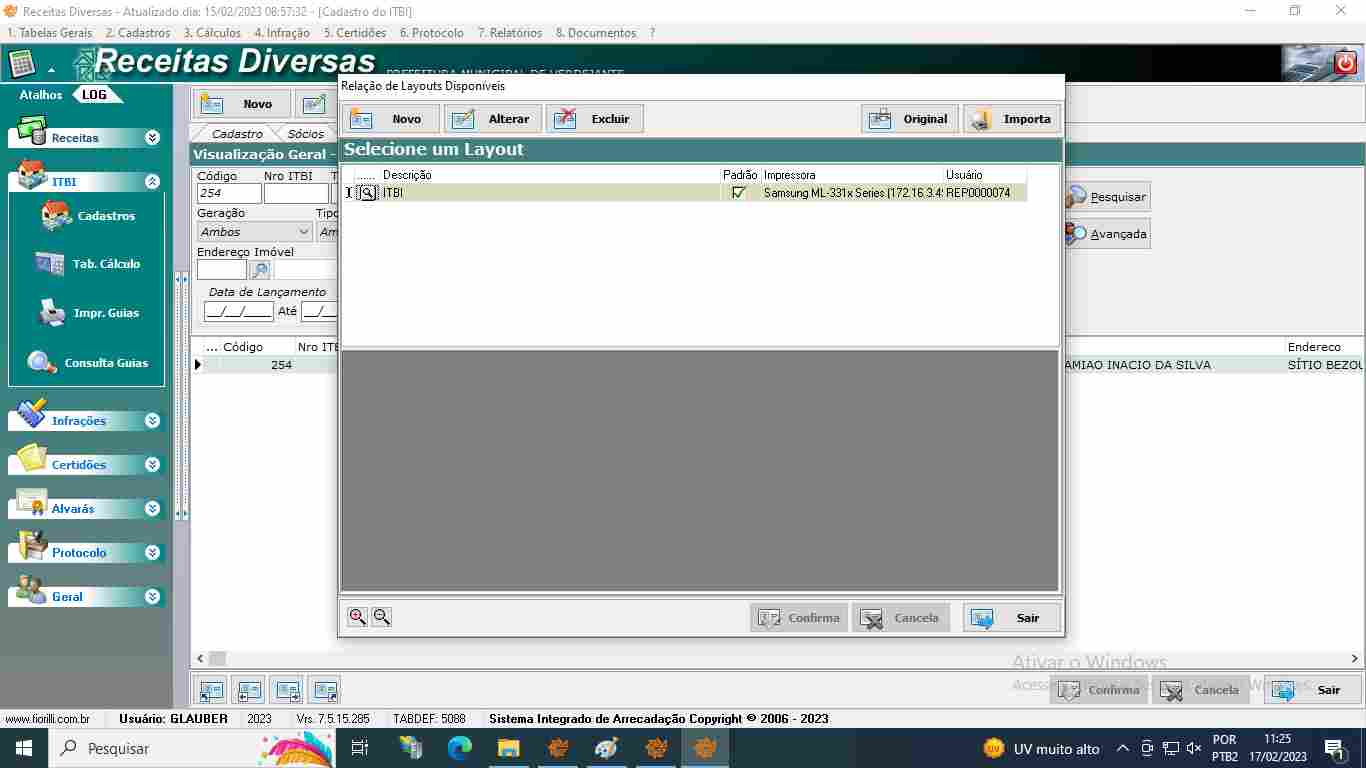The image size is (1366, 768).
Task: Toggle the Padrão checkbox for ITBI layout
Action: pyautogui.click(x=739, y=193)
